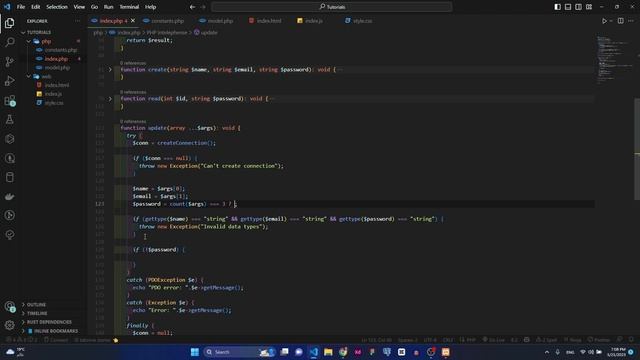Open the Run menu
640x360 pixels.
tap(109, 7)
